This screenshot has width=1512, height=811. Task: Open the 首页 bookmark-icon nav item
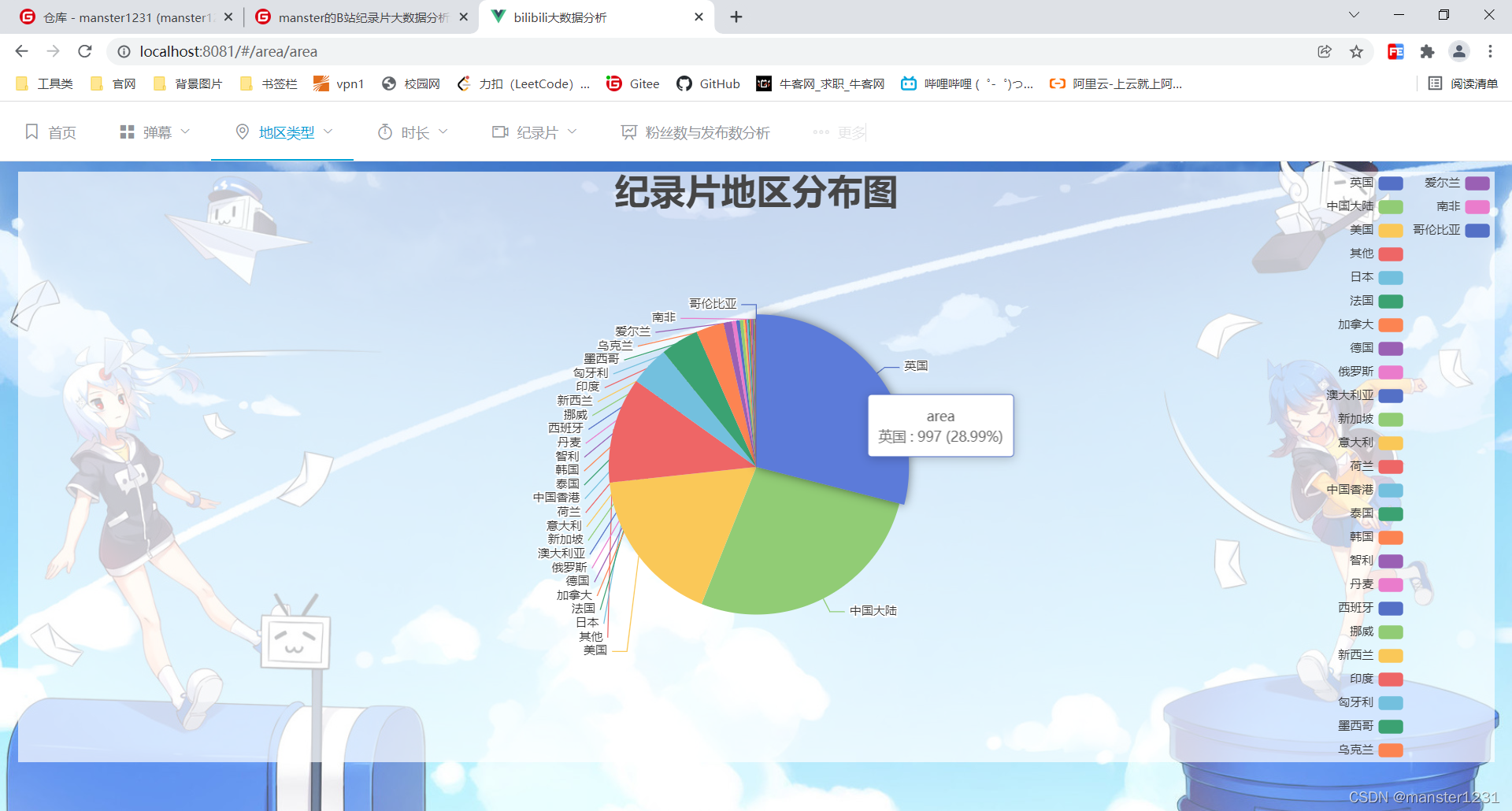pos(51,132)
